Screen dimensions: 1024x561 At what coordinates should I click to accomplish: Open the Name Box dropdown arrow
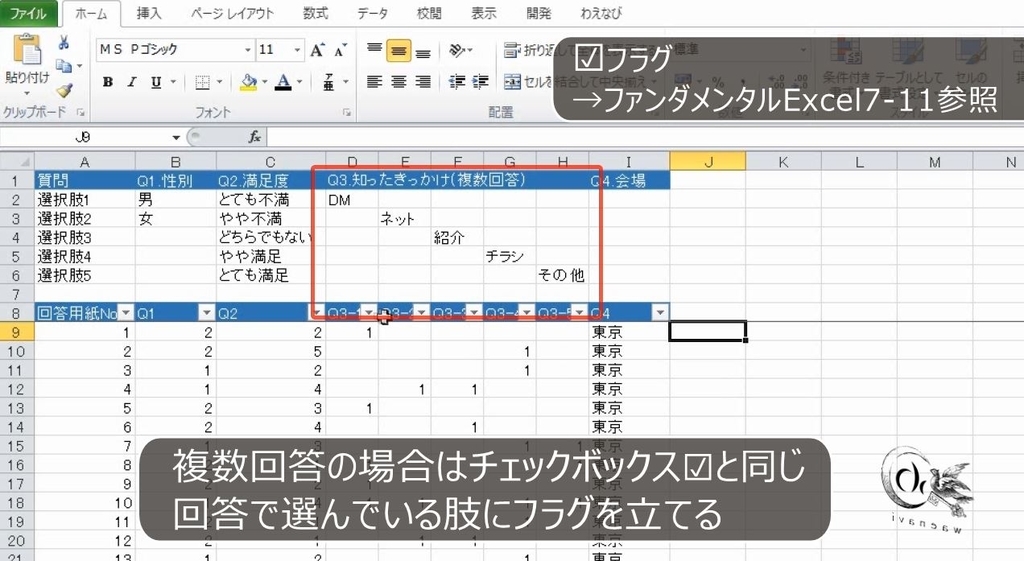tap(176, 137)
